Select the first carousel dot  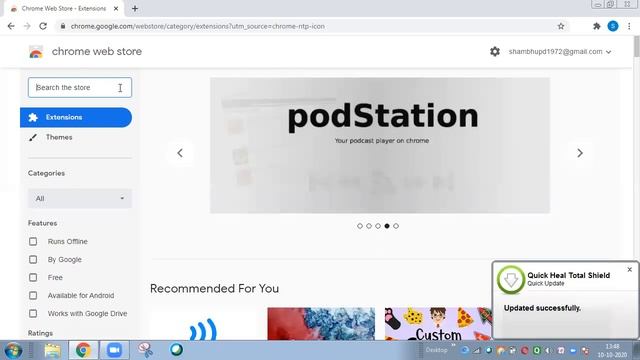(x=360, y=226)
